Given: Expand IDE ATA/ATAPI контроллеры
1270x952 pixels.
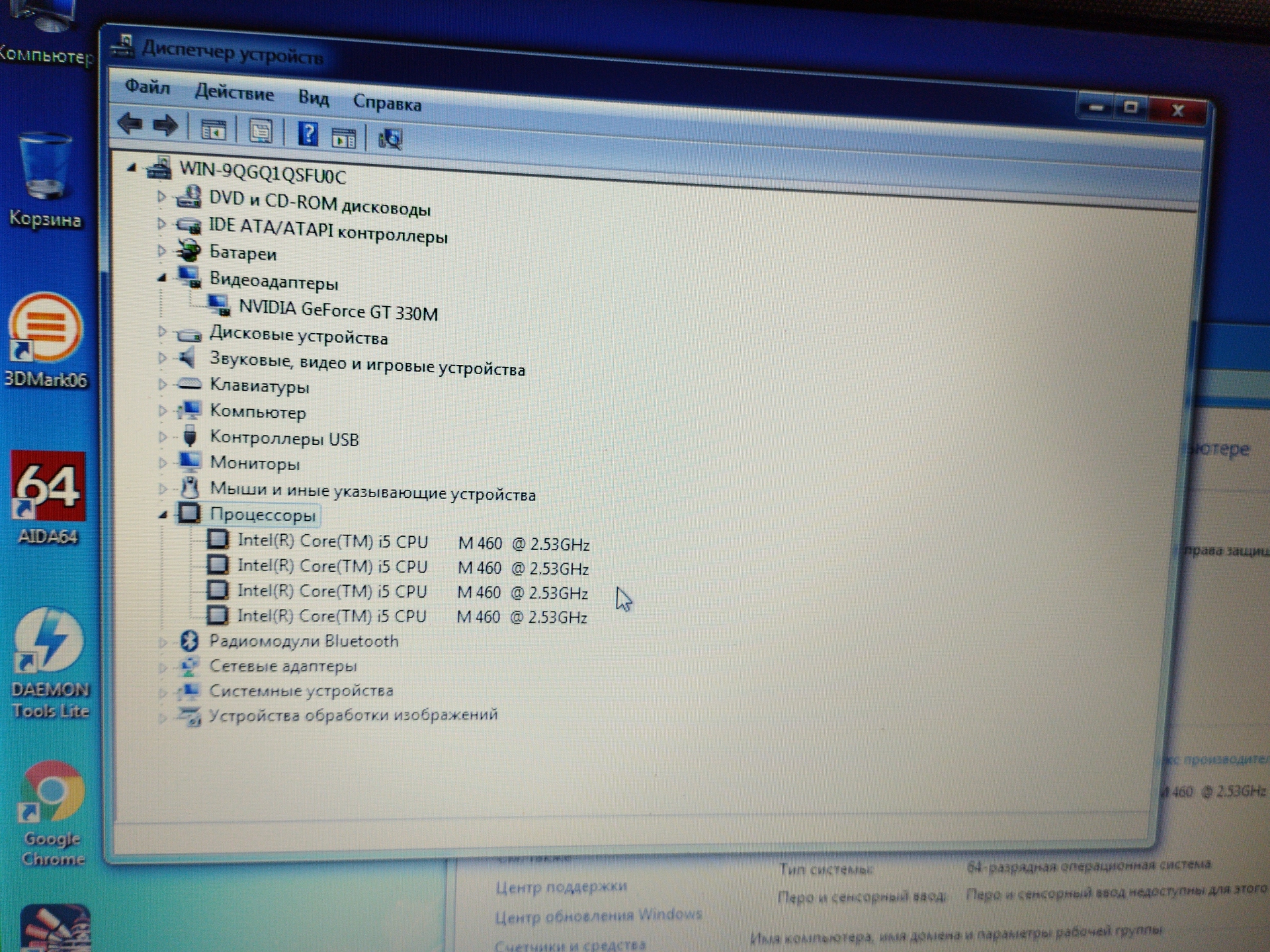Looking at the screenshot, I should [x=161, y=223].
